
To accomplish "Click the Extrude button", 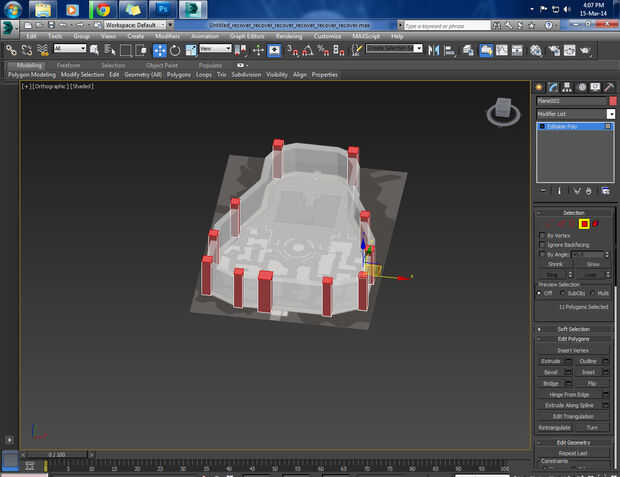I will [x=550, y=360].
